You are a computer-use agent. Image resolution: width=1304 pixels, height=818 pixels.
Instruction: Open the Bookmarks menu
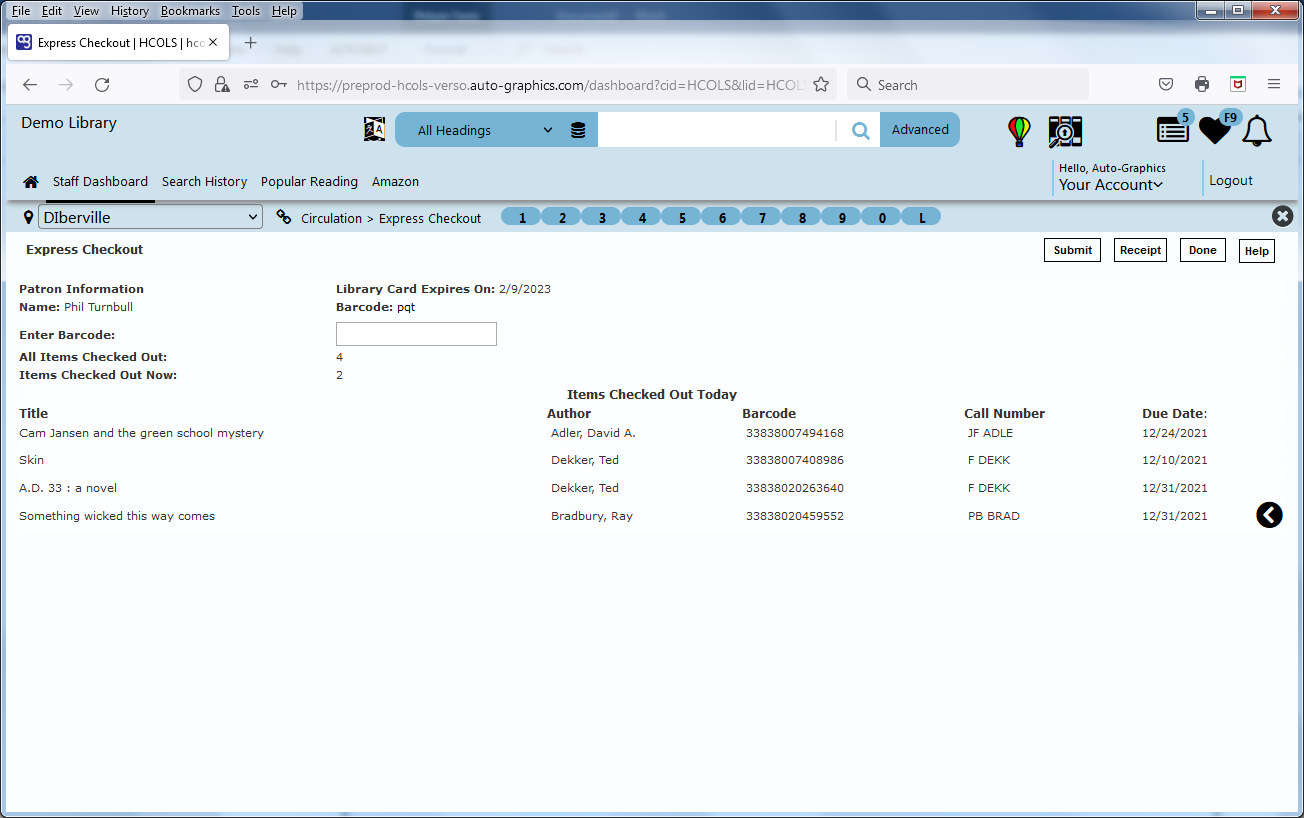(x=190, y=11)
